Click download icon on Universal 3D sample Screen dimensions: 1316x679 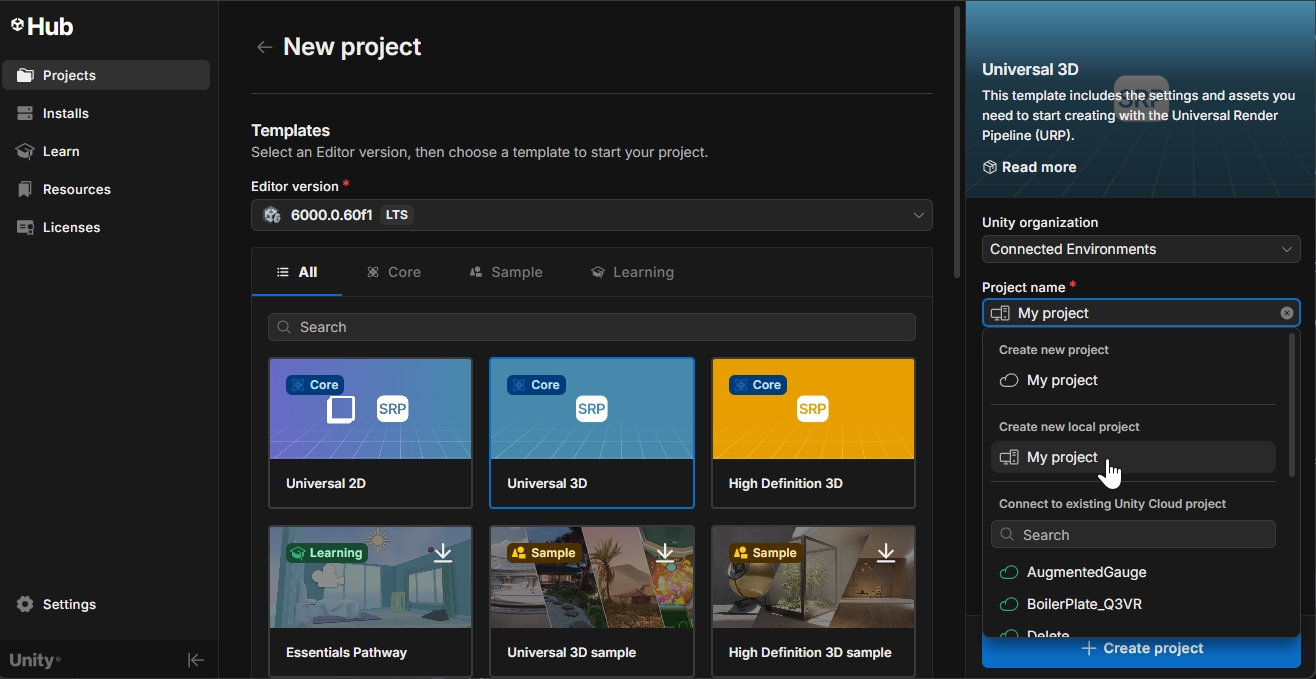(x=665, y=553)
